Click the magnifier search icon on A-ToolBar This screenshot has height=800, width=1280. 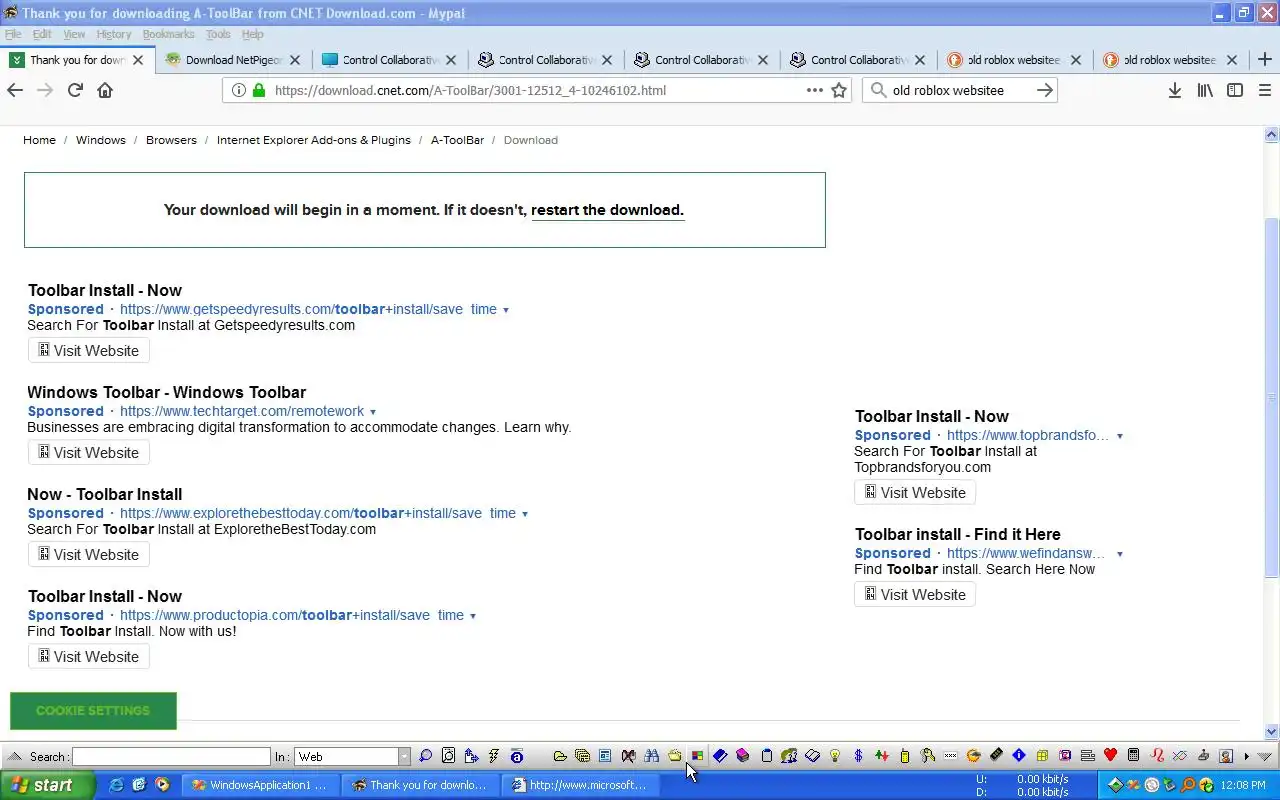(x=425, y=756)
